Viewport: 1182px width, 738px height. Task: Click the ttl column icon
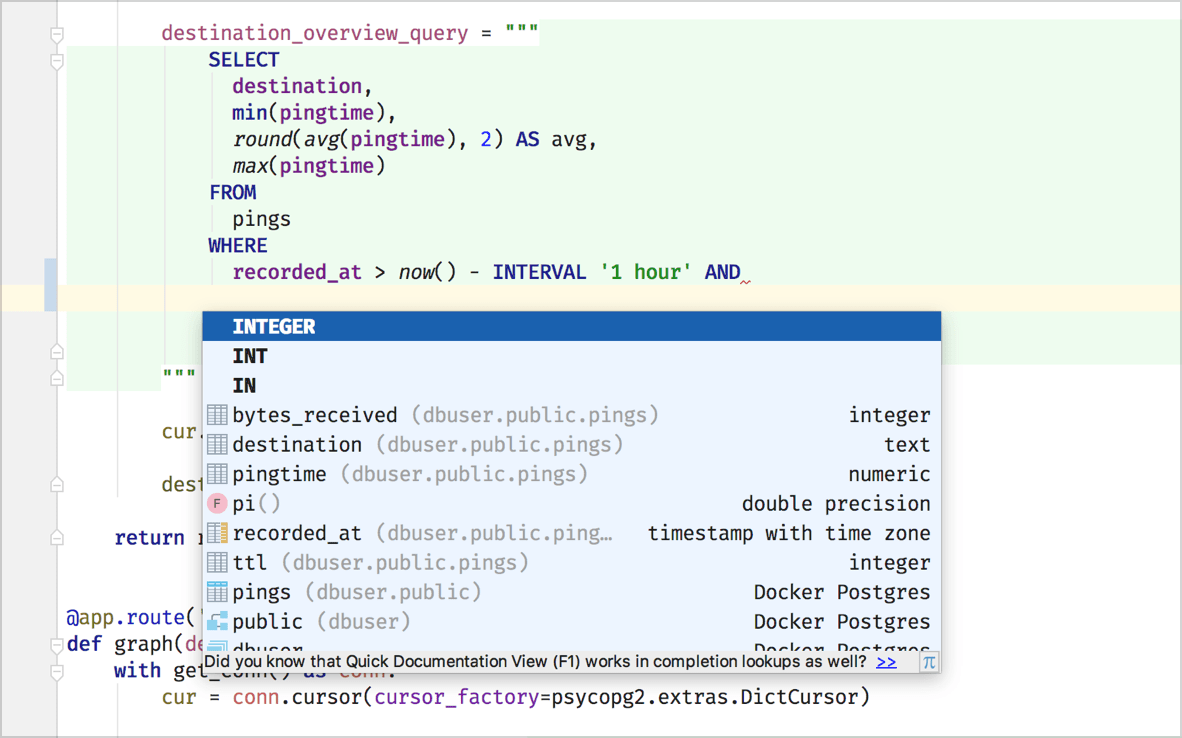point(216,563)
